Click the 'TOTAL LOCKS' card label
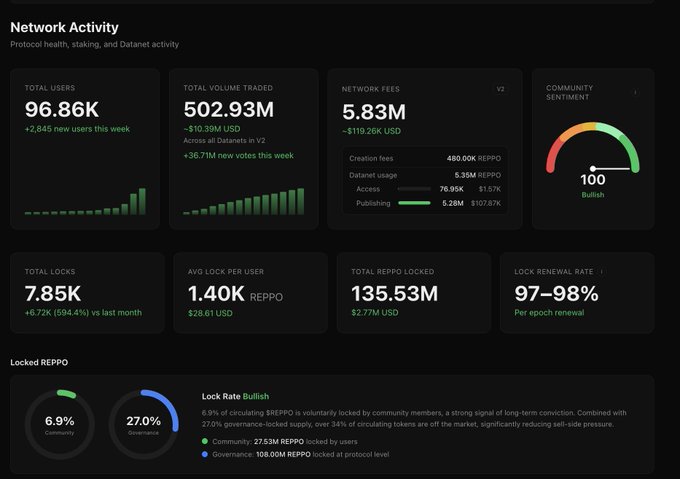The height and width of the screenshot is (479, 680). tap(50, 272)
